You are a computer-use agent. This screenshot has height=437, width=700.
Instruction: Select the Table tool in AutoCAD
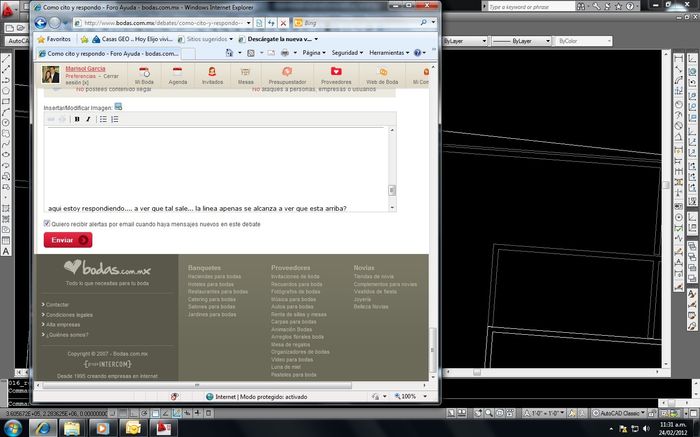click(x=6, y=241)
